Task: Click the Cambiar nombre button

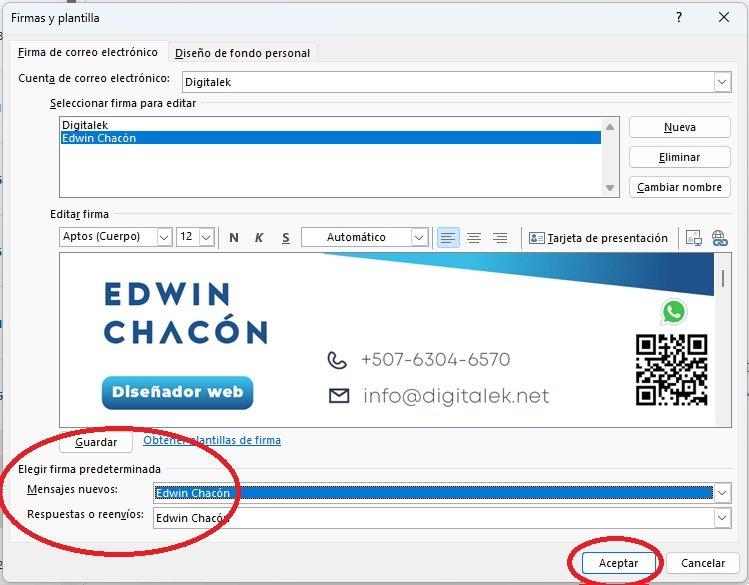Action: [x=679, y=187]
